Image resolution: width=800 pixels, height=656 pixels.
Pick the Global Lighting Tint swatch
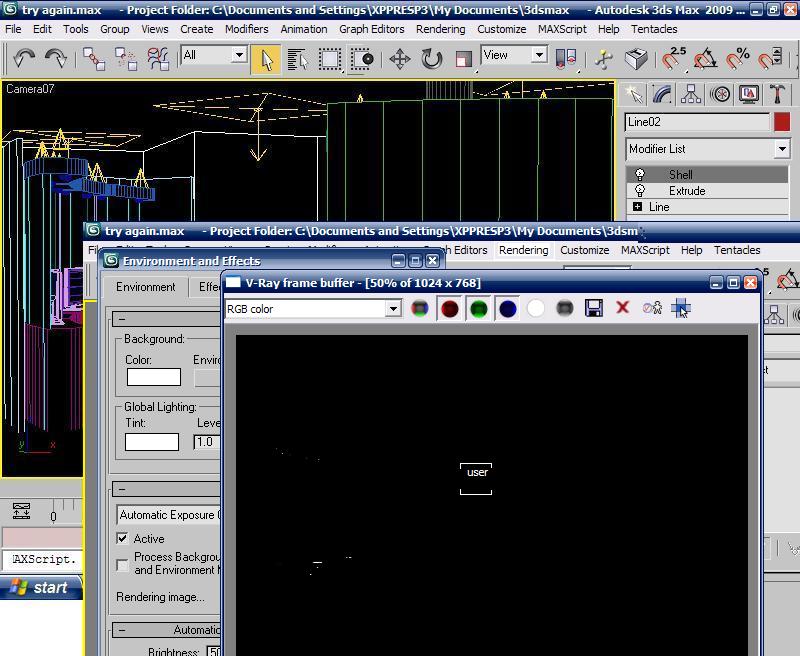coord(152,442)
